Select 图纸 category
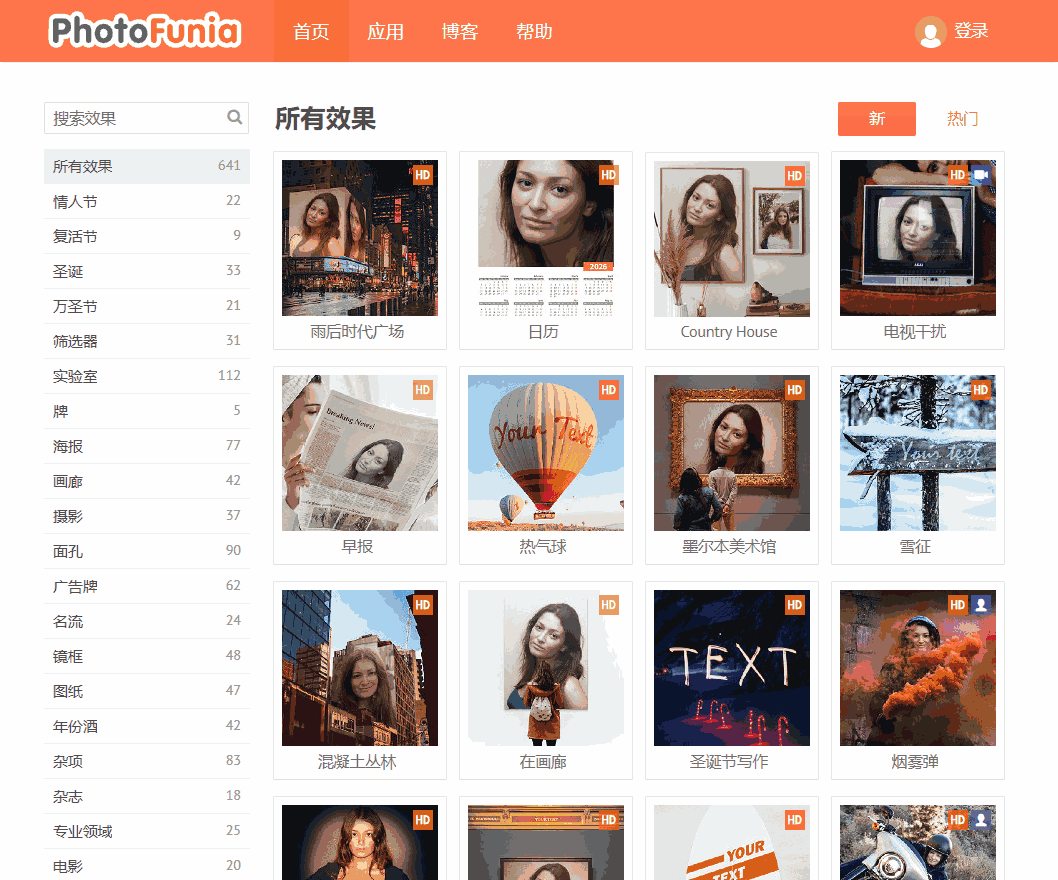Viewport: 1058px width, 880px height. point(146,691)
